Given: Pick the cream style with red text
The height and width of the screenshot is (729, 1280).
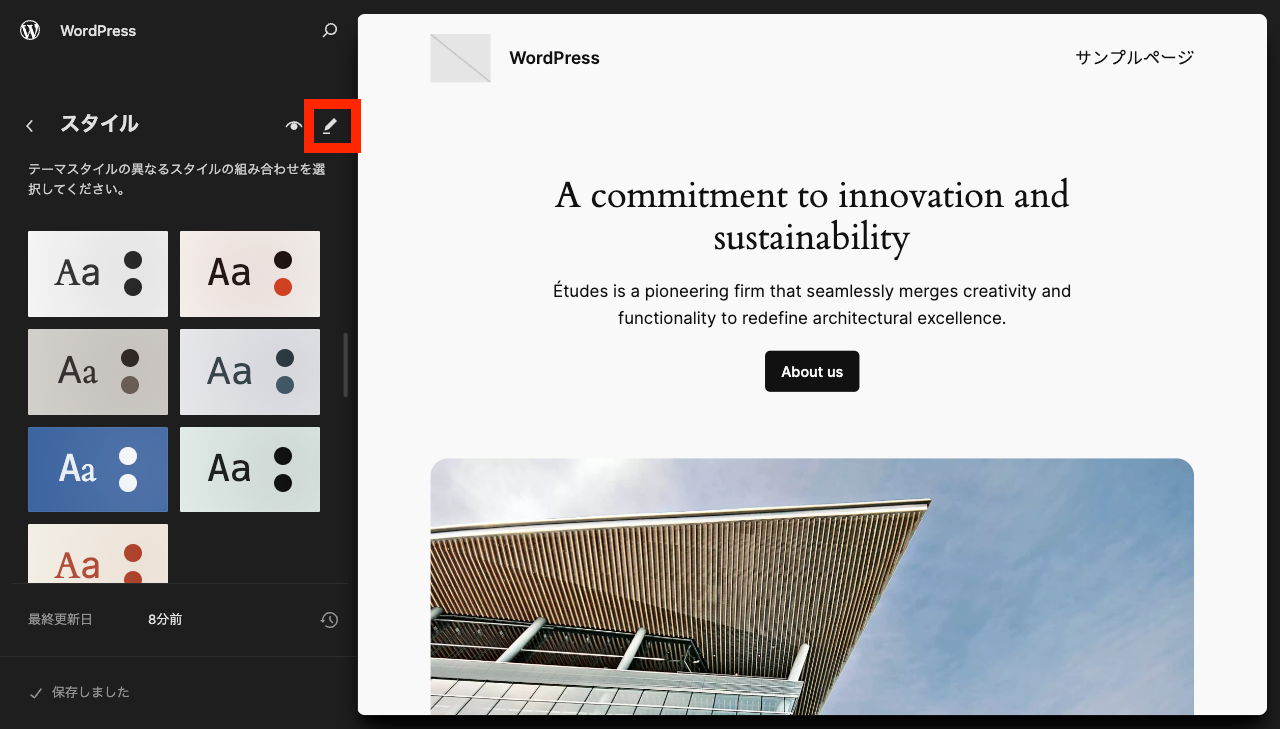Looking at the screenshot, I should 98,553.
